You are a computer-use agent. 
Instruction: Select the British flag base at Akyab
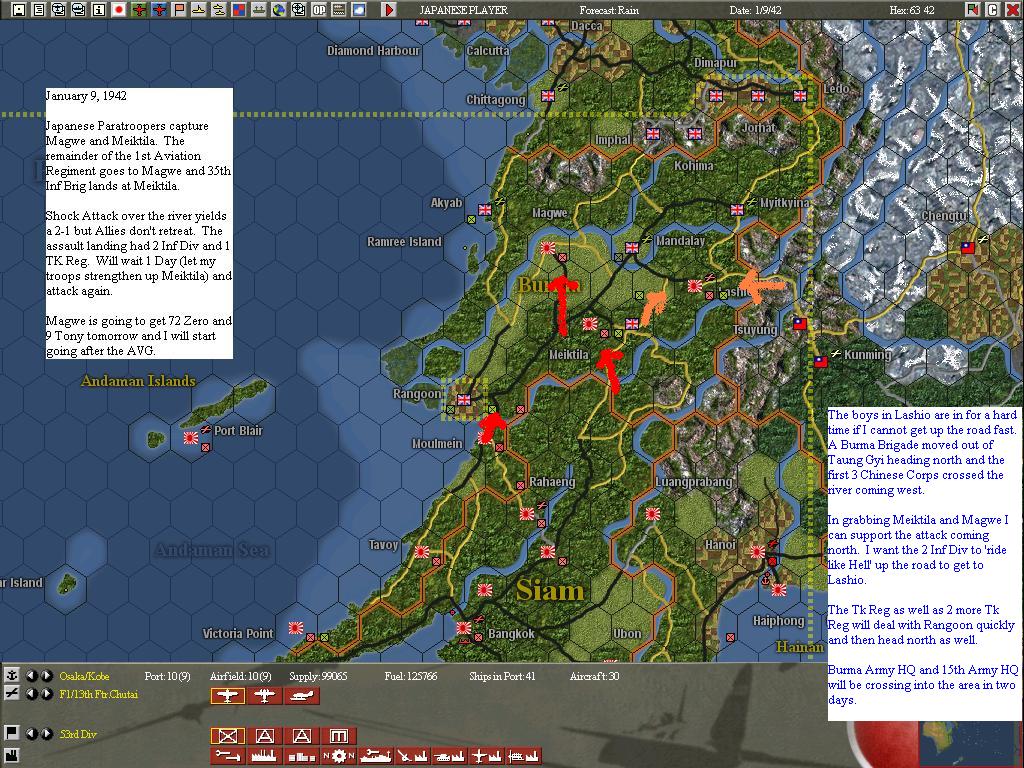pyautogui.click(x=485, y=210)
